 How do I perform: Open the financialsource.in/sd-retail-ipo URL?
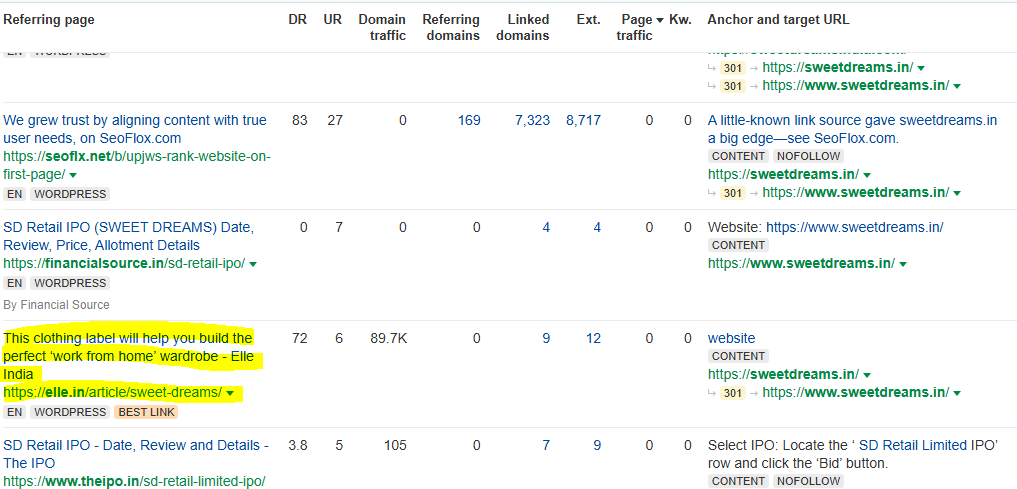[124, 263]
